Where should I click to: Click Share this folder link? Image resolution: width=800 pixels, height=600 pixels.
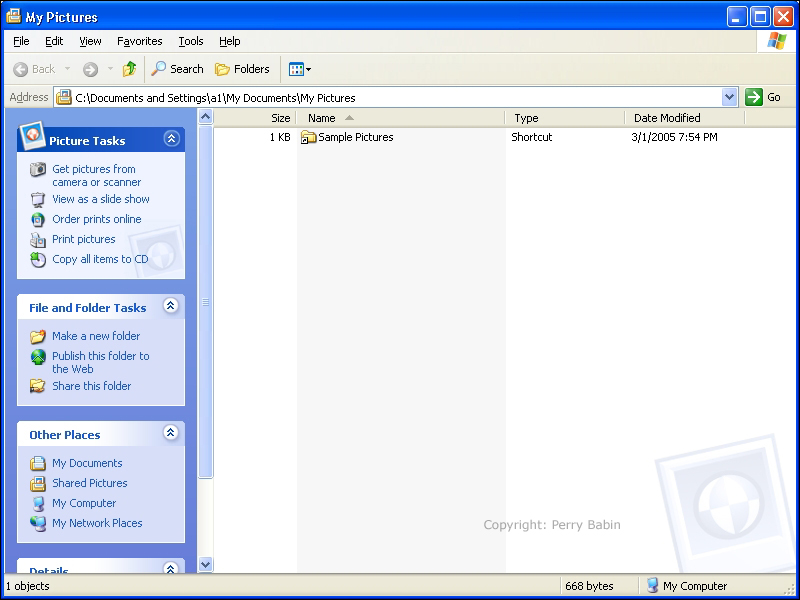(91, 386)
